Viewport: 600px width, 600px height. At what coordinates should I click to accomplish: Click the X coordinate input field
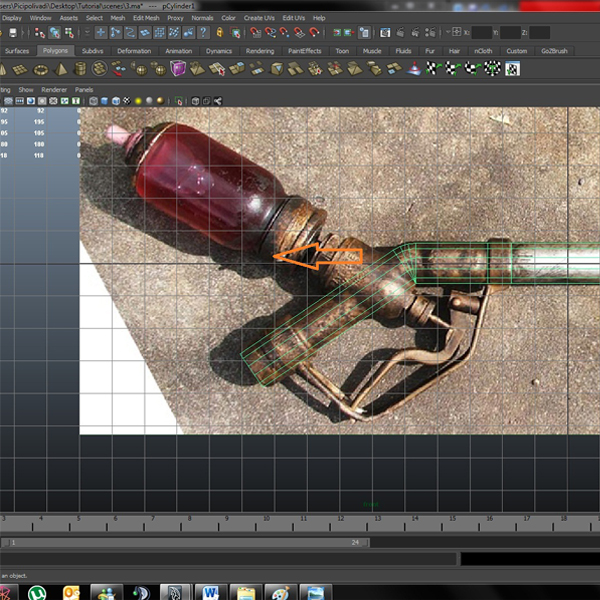(x=481, y=33)
